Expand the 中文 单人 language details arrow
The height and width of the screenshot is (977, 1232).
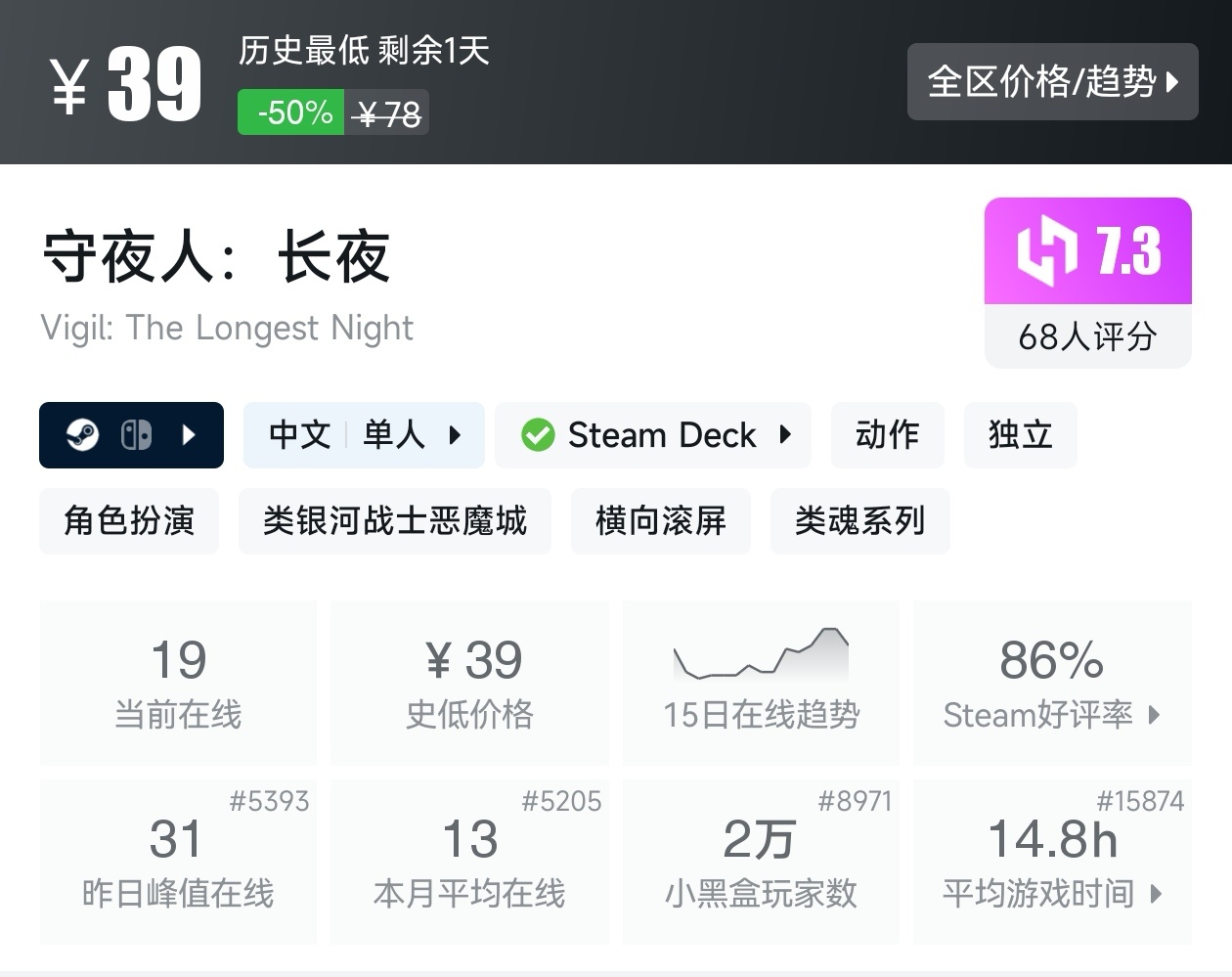[x=455, y=435]
